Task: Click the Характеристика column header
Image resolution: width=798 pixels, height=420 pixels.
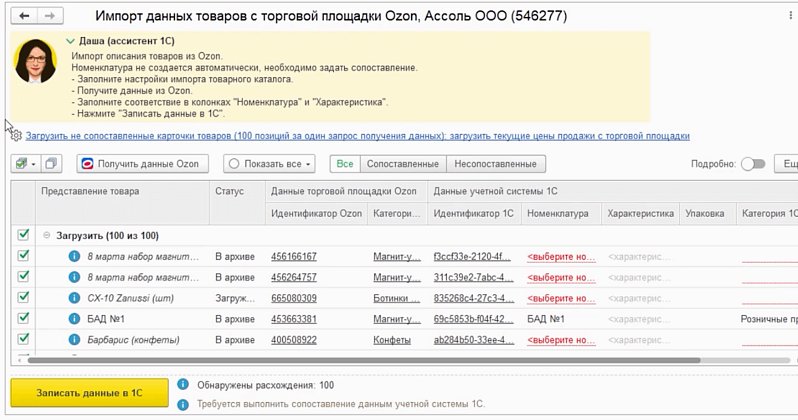Action: [x=640, y=213]
